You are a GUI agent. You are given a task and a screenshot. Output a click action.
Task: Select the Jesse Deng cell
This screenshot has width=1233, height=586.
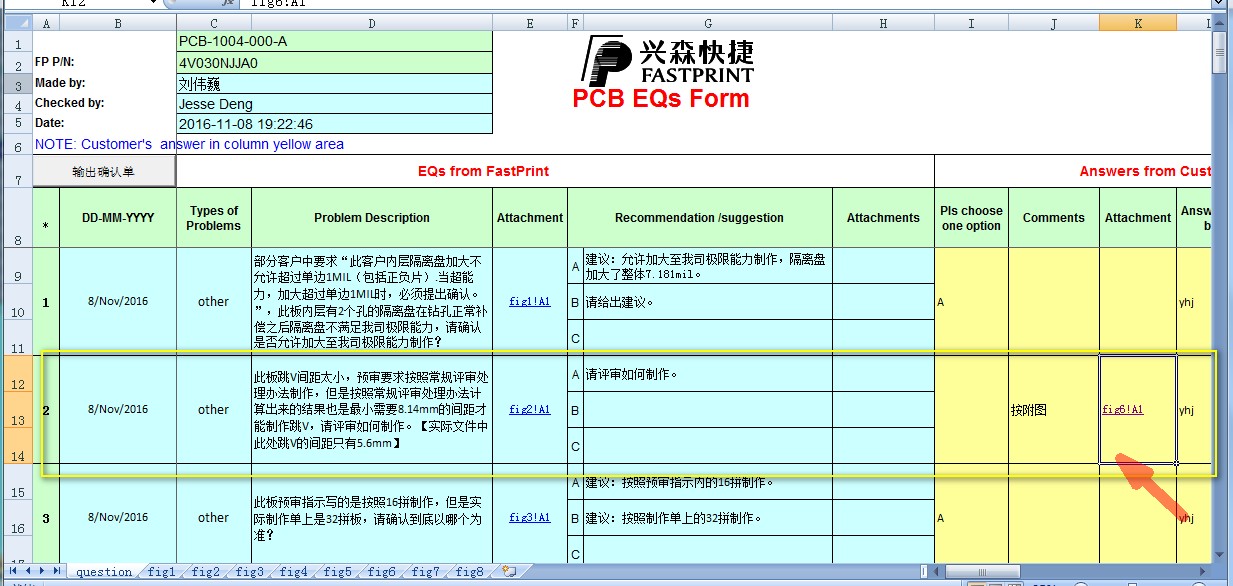(334, 104)
